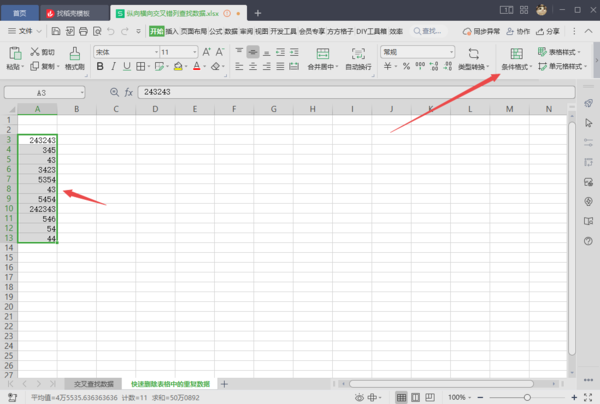The width and height of the screenshot is (600, 404).
Task: Open the 宋体 font name dropdown
Action: [x=123, y=51]
